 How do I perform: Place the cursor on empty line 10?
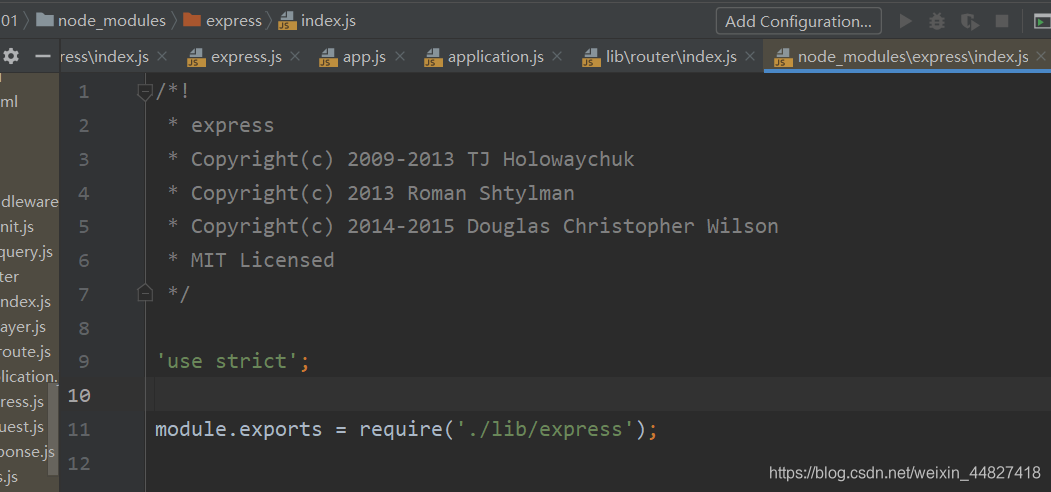[x=598, y=394]
